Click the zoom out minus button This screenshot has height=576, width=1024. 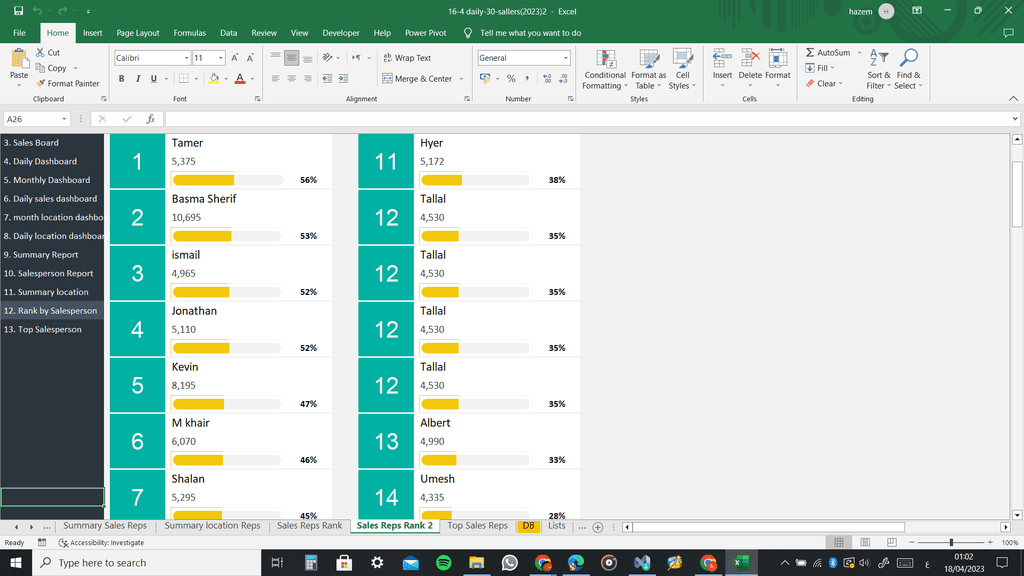pyautogui.click(x=912, y=543)
